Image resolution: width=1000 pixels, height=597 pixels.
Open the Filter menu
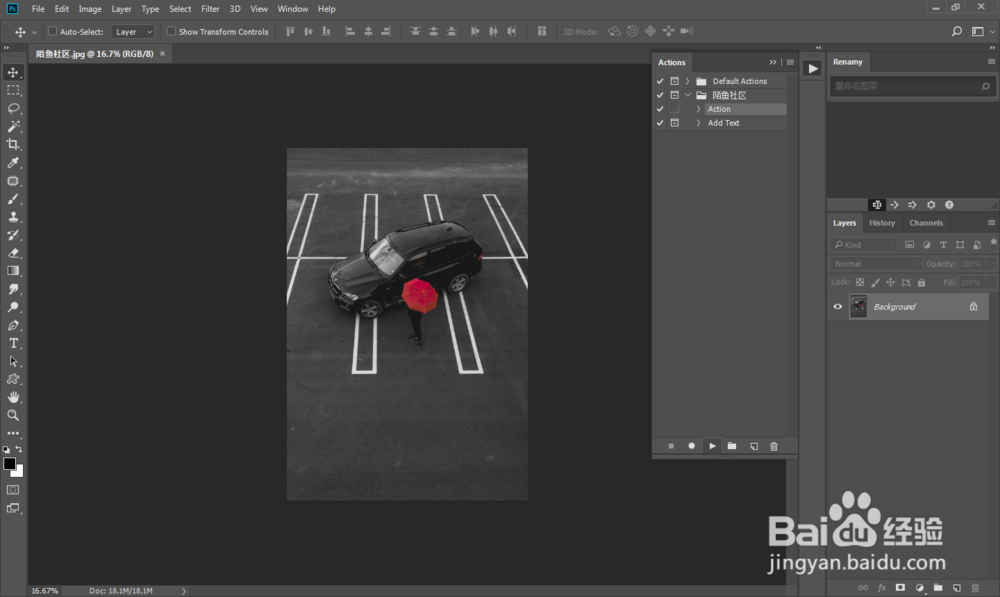point(210,9)
